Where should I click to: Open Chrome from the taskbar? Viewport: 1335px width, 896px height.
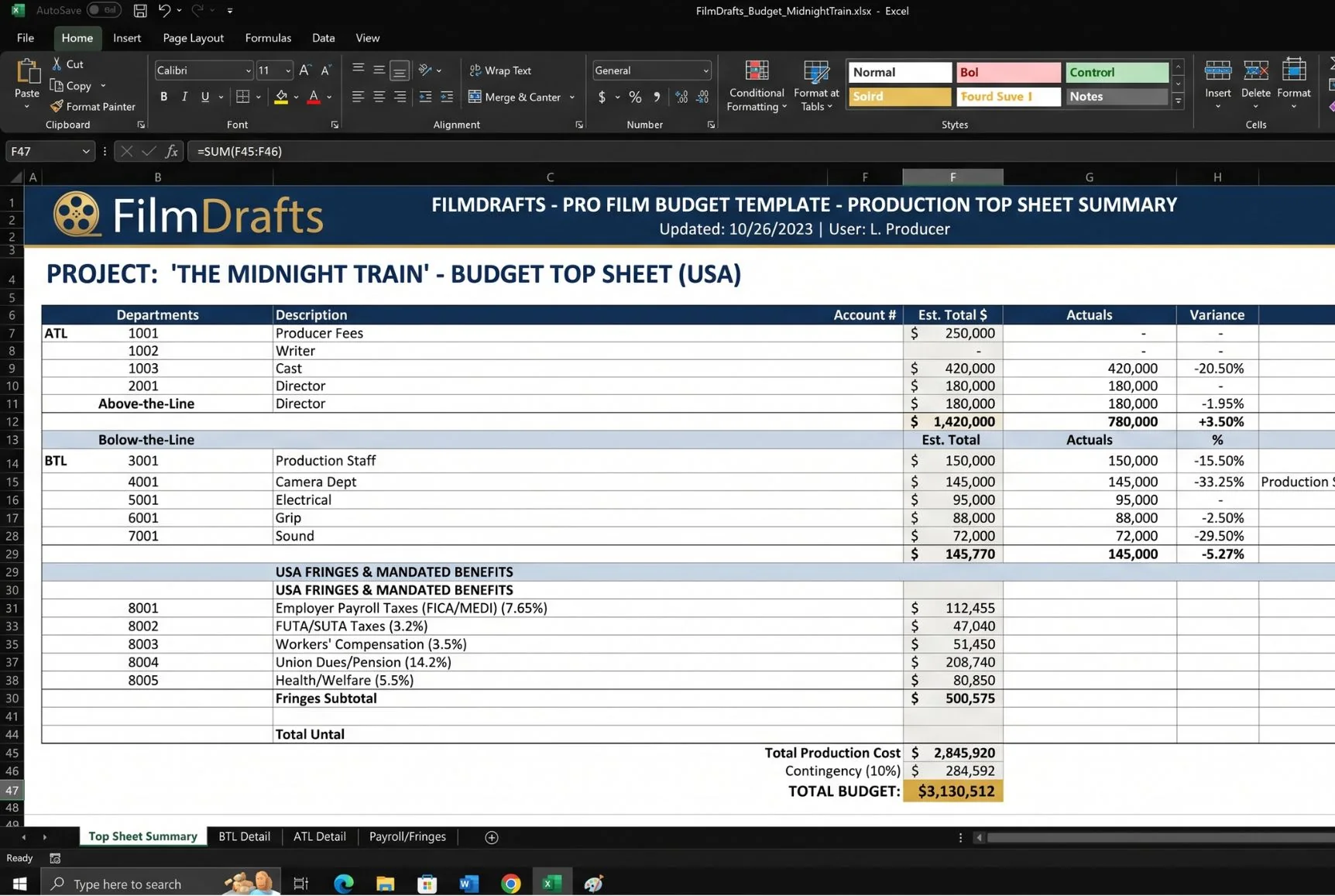click(510, 884)
